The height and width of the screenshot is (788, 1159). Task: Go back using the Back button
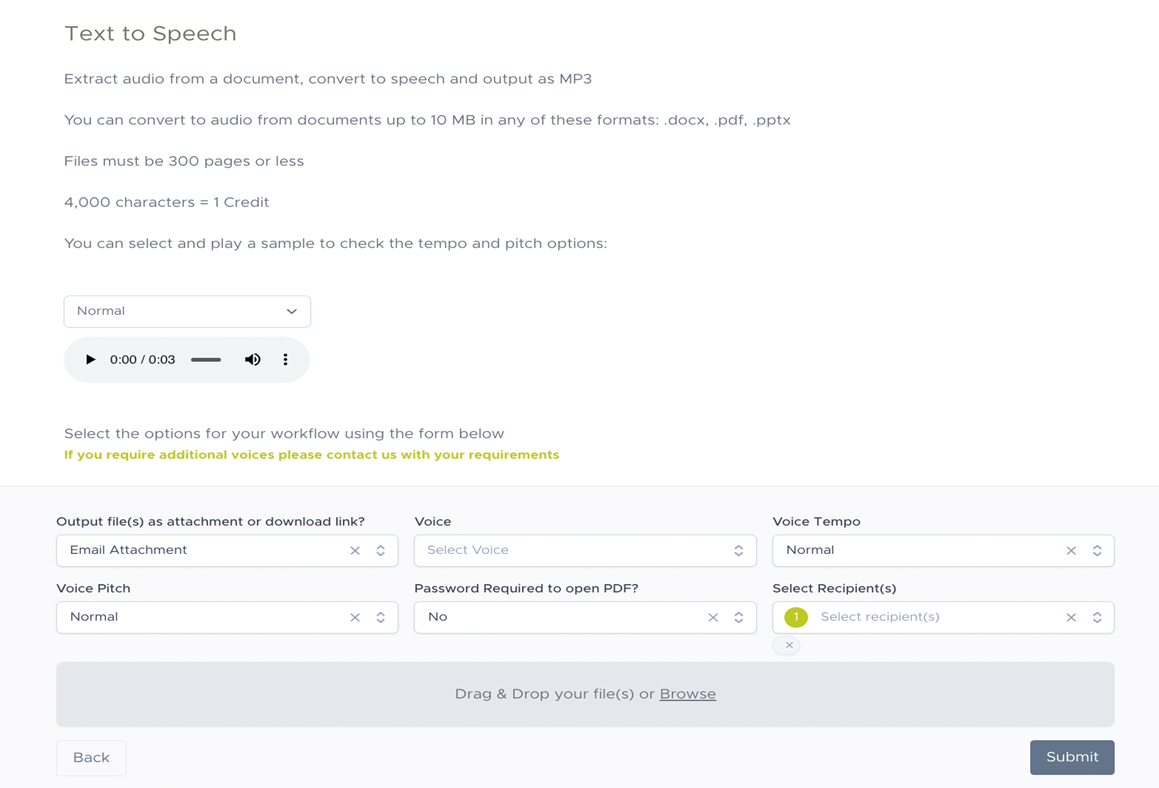coord(91,758)
